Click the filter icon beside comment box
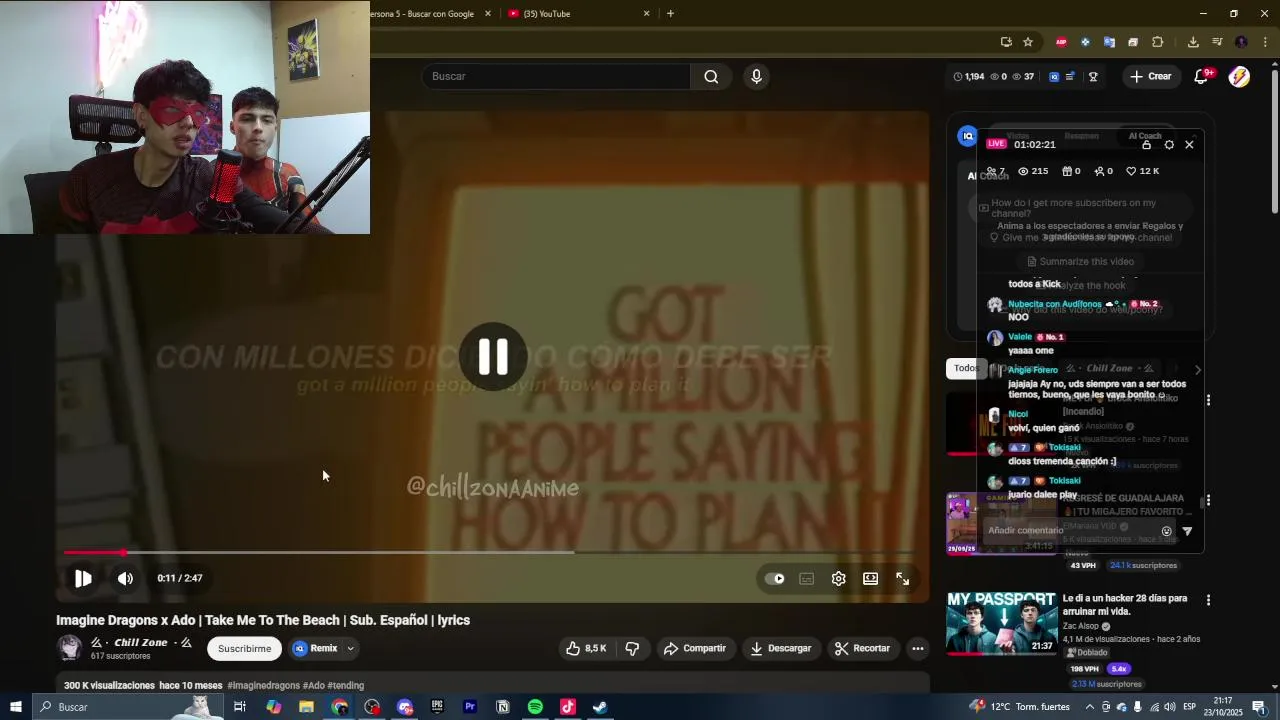Screen dimensions: 1280x720 [x=1187, y=531]
